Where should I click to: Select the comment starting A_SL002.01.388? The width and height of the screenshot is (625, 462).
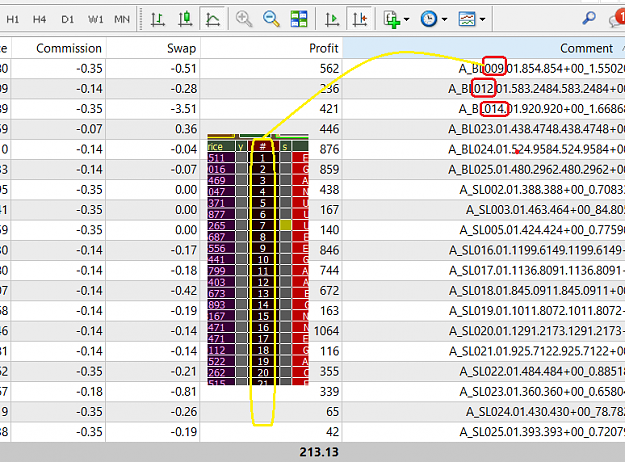pyautogui.click(x=542, y=190)
